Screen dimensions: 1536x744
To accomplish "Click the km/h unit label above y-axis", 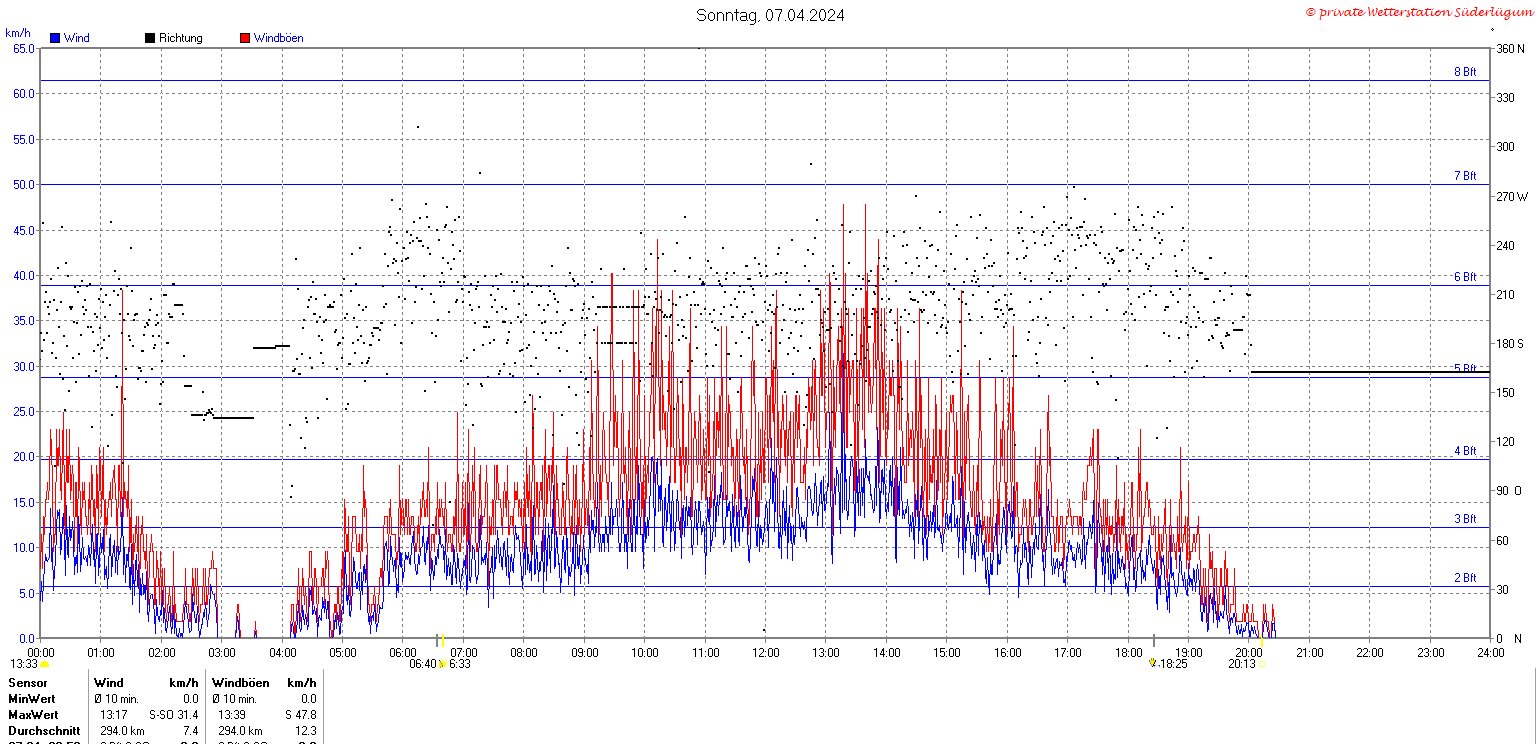I will click(18, 33).
